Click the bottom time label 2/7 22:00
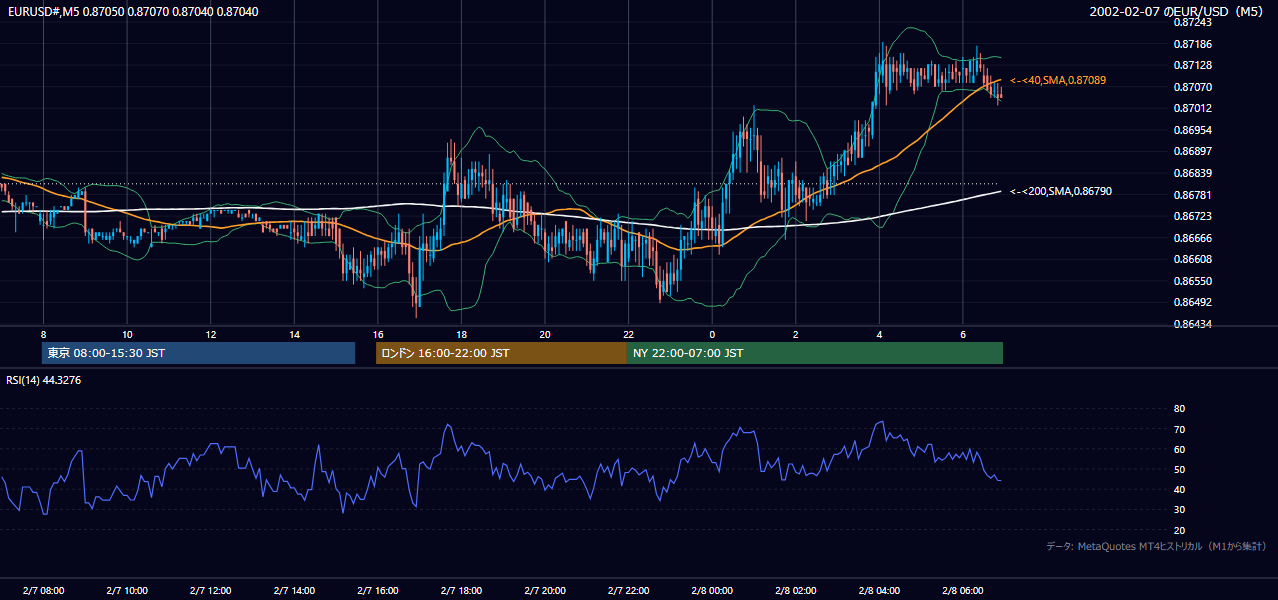Viewport: 1278px width, 600px height. pos(629,591)
